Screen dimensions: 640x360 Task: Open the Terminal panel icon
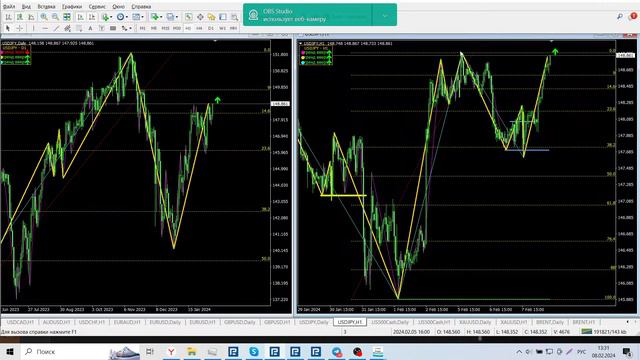[223, 17]
